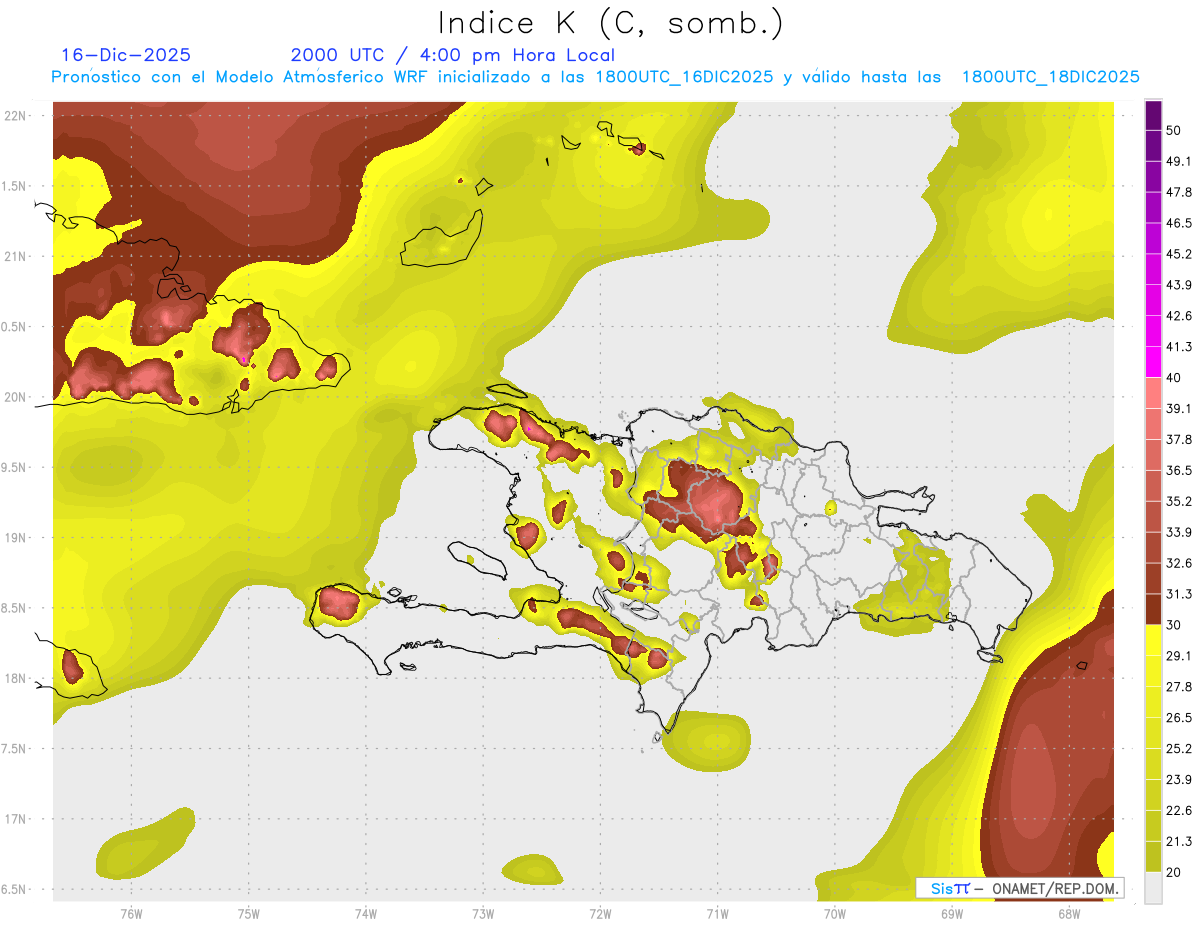Click the '21.3' color scale value
1200x927 pixels.
(x=1179, y=841)
